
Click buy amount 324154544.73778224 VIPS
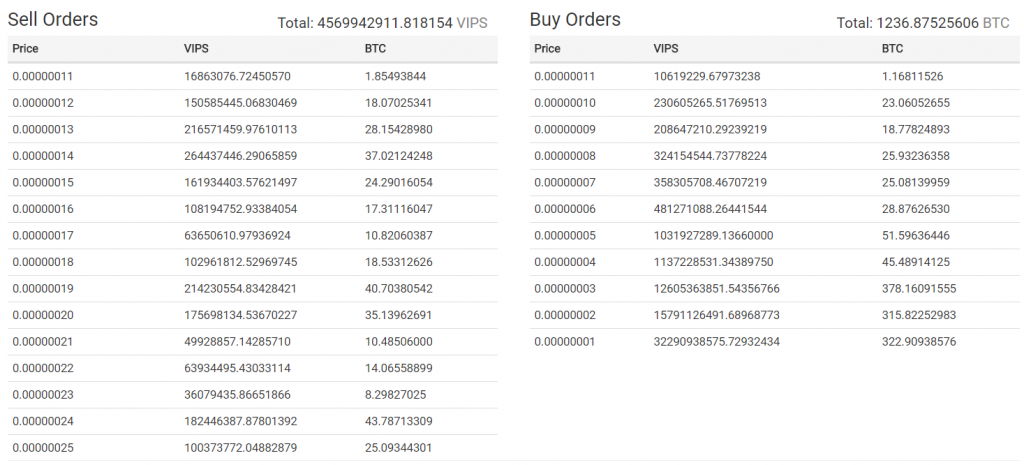(x=710, y=156)
